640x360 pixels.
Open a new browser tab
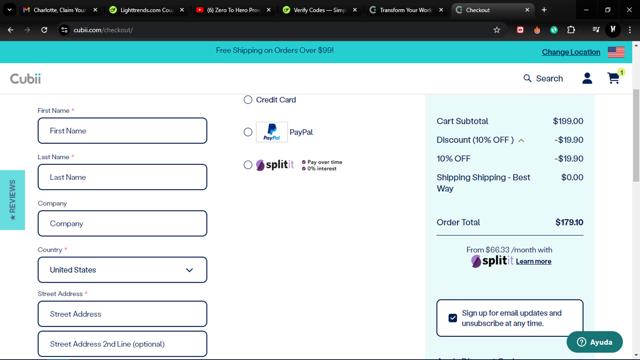point(544,10)
